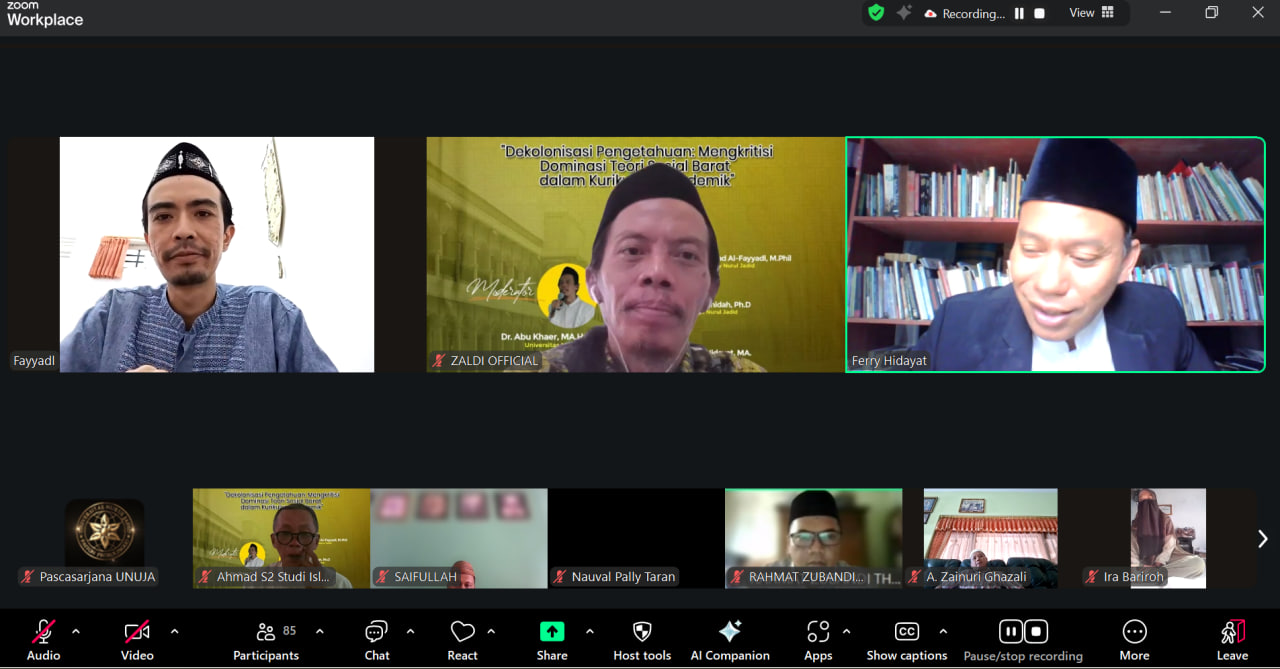This screenshot has height=669, width=1280.
Task: Open the Chat panel
Action: [x=377, y=640]
